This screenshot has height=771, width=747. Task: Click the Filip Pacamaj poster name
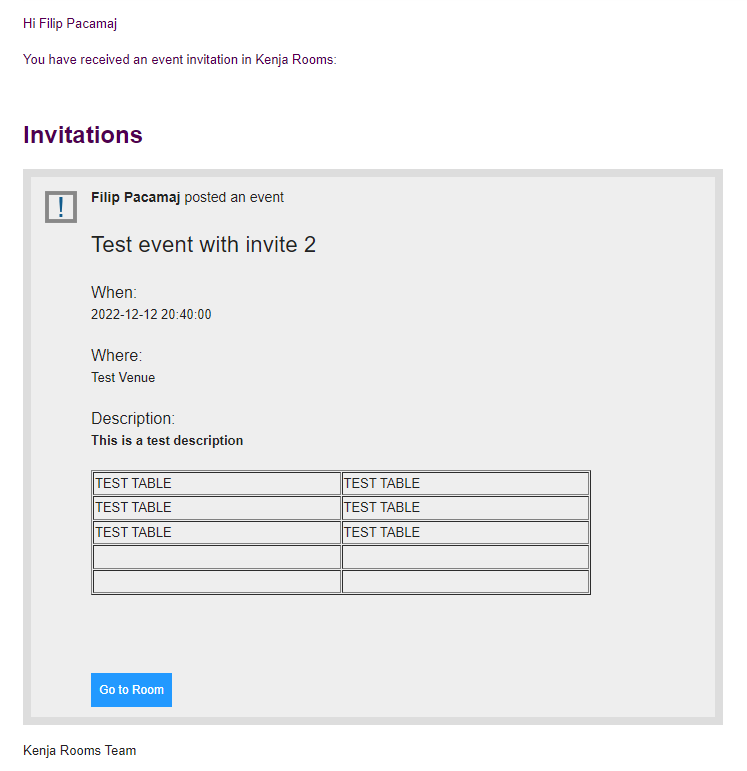[136, 197]
